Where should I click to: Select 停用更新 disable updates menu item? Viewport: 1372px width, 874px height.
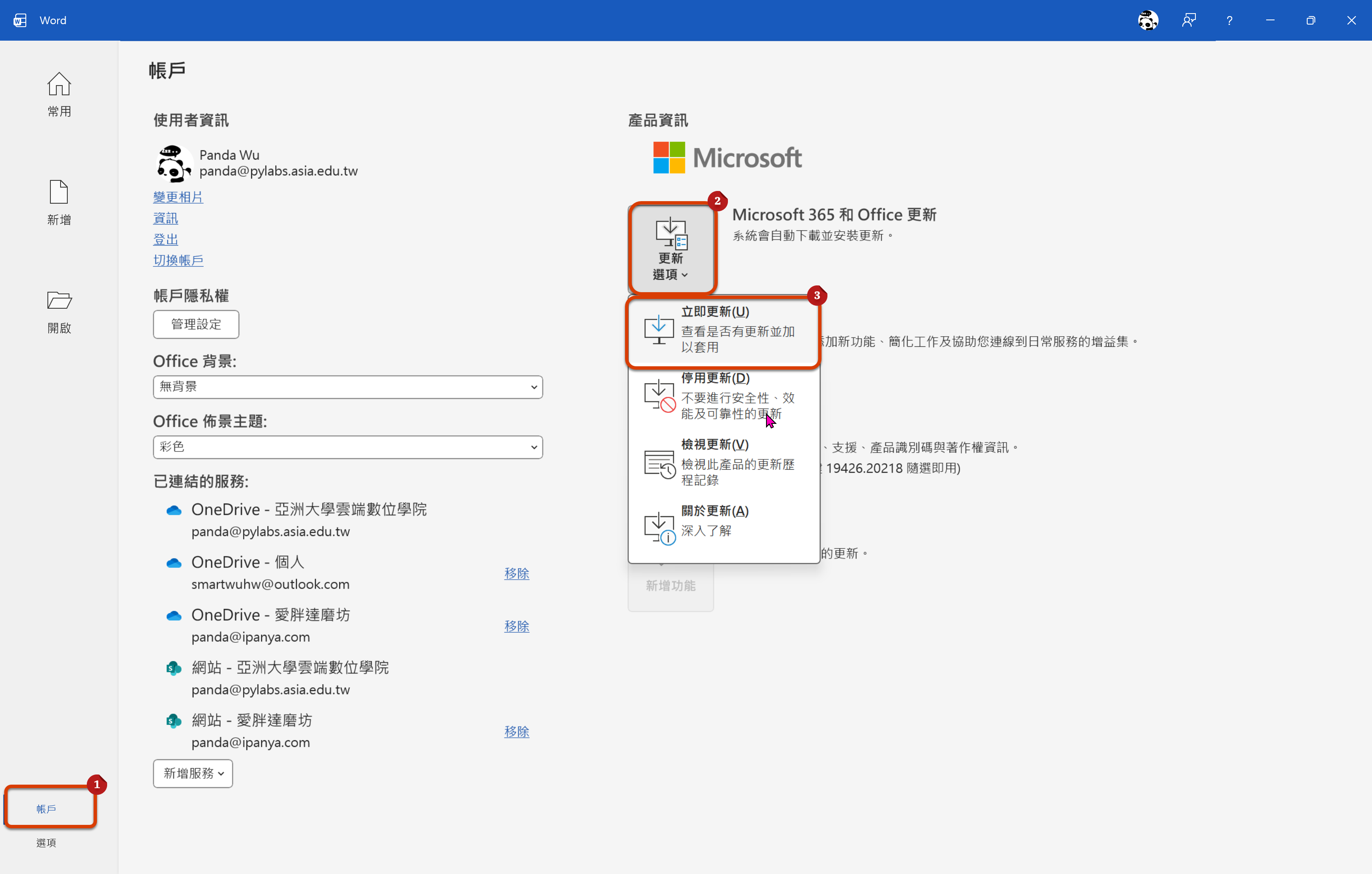click(x=722, y=396)
